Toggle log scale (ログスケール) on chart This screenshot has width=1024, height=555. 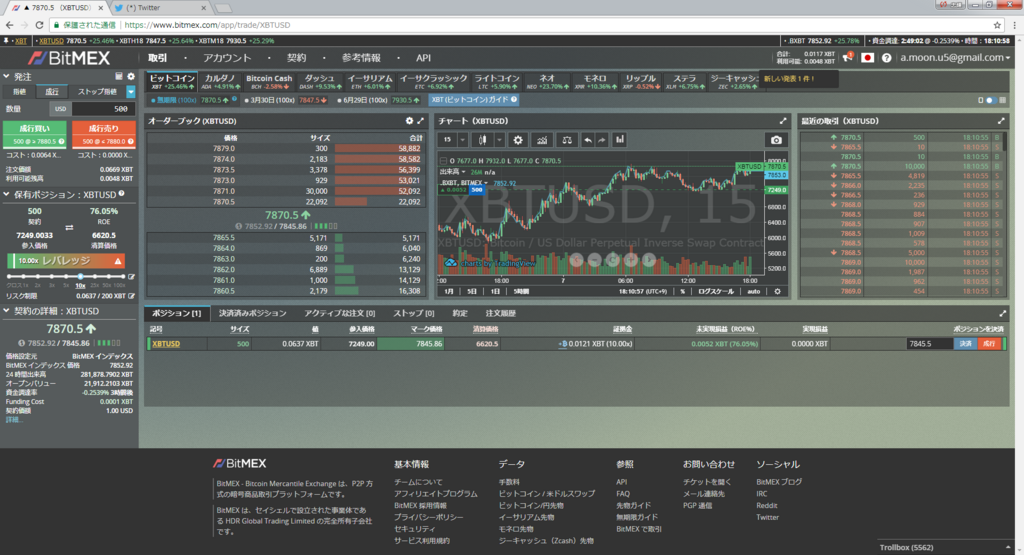[x=716, y=291]
